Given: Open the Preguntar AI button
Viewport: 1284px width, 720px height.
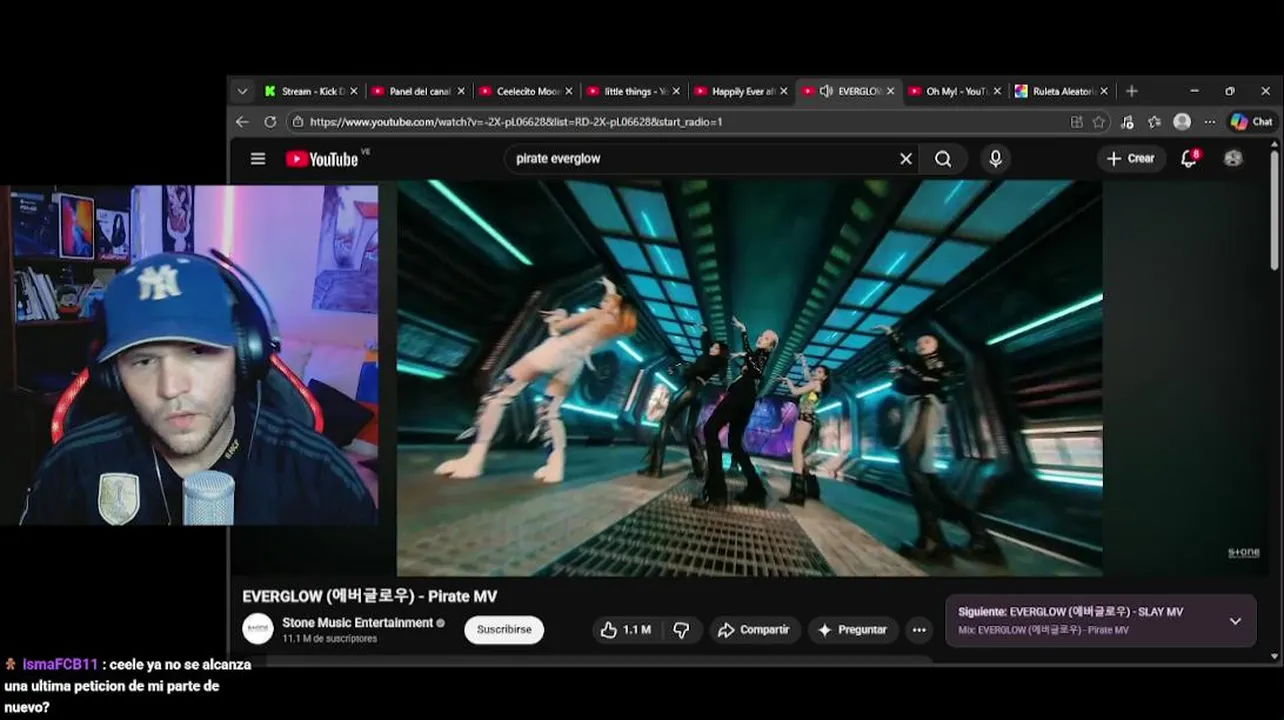Looking at the screenshot, I should coord(853,630).
